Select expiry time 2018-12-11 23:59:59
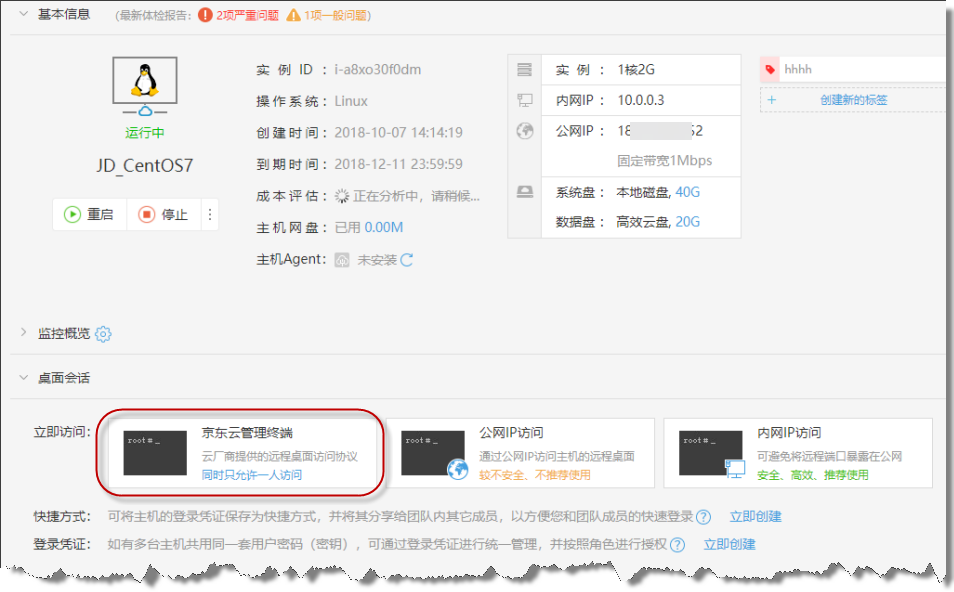The image size is (954, 592). click(x=399, y=164)
